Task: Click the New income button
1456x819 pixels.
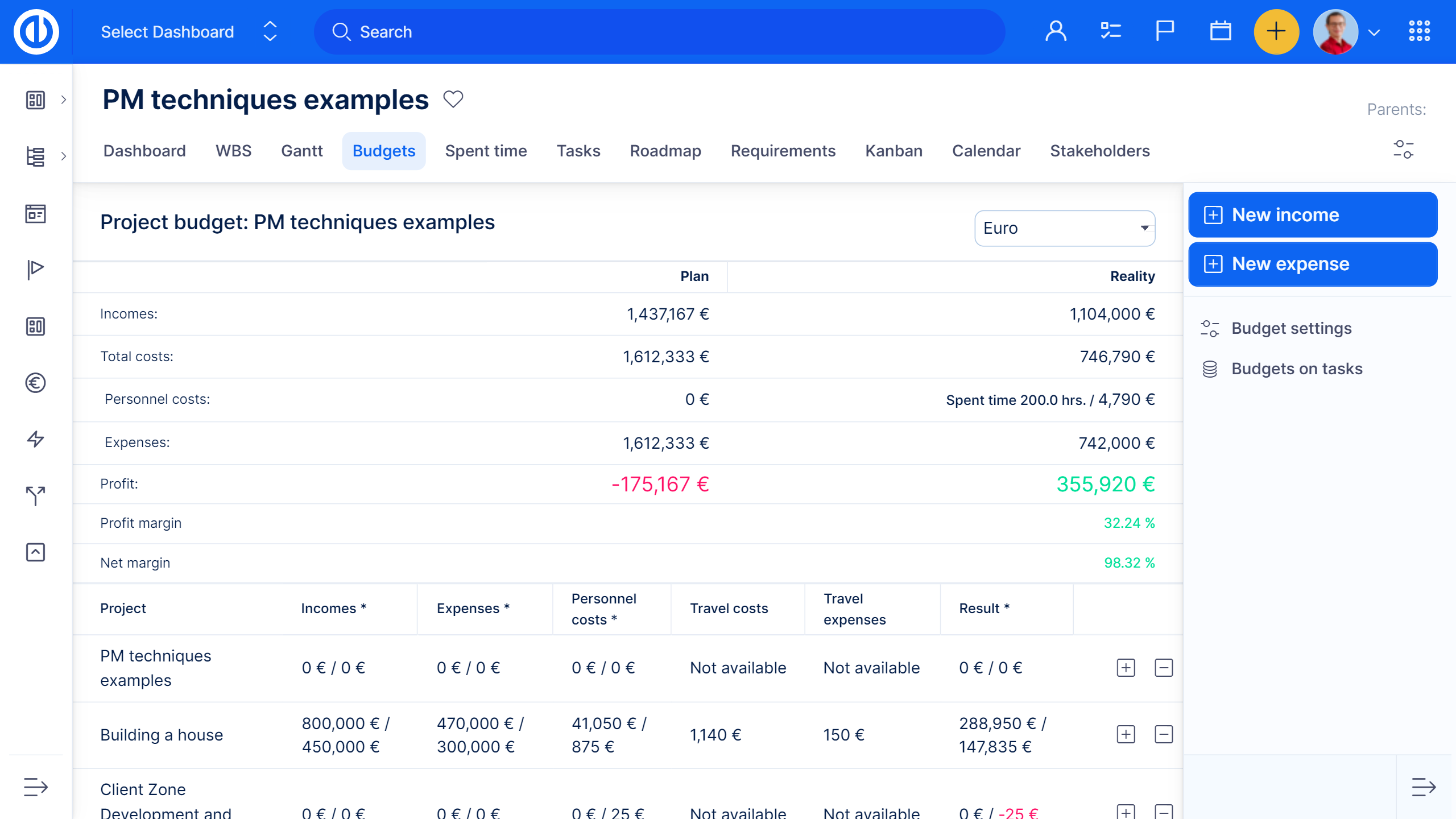Action: tap(1312, 215)
